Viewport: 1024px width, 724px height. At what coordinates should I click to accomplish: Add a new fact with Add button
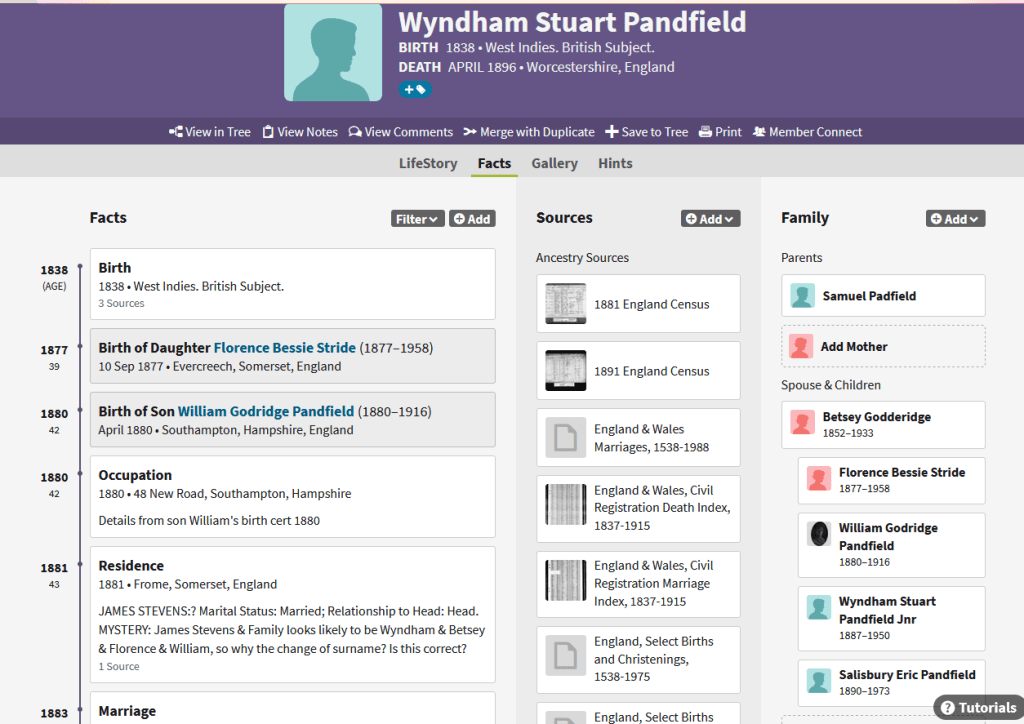pyautogui.click(x=472, y=219)
